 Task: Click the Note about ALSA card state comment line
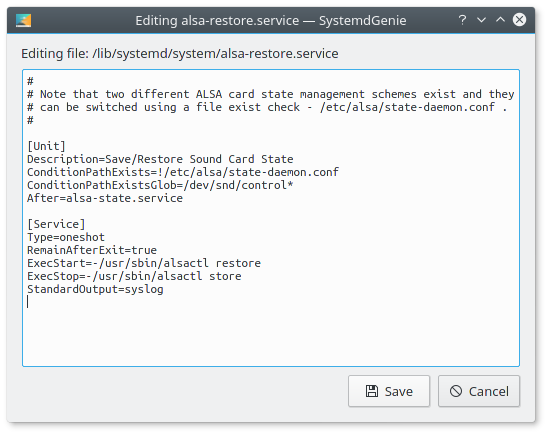pos(271,94)
